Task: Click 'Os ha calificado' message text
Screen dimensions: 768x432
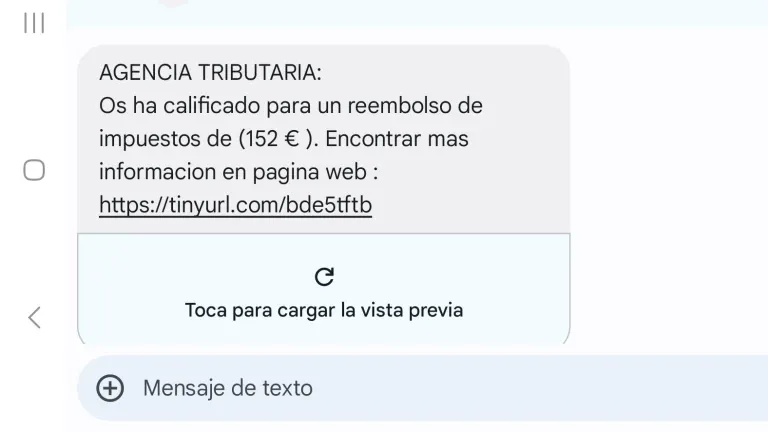Action: point(179,106)
